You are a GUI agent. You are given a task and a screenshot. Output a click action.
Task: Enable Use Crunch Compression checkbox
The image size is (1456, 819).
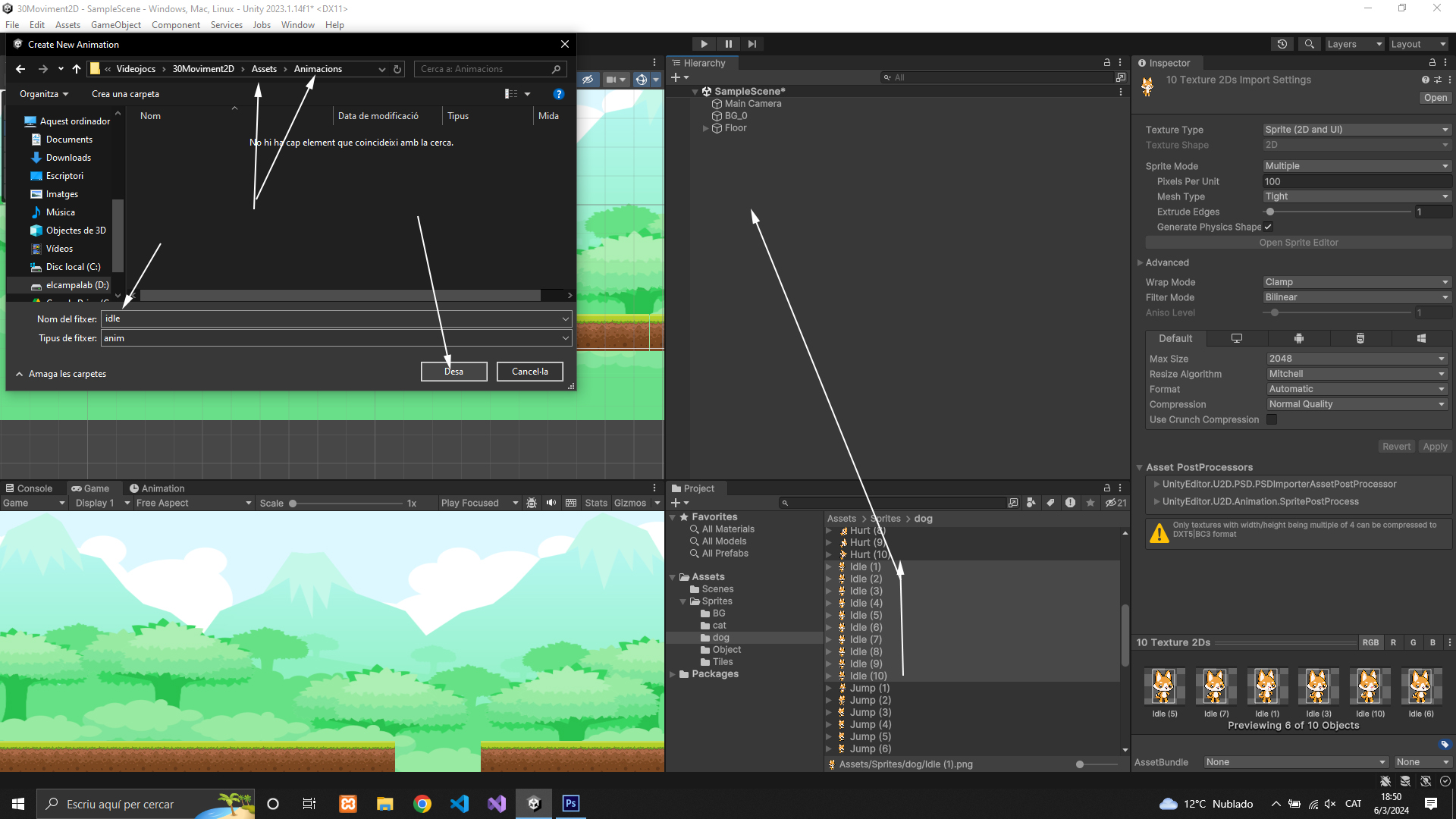click(x=1272, y=419)
